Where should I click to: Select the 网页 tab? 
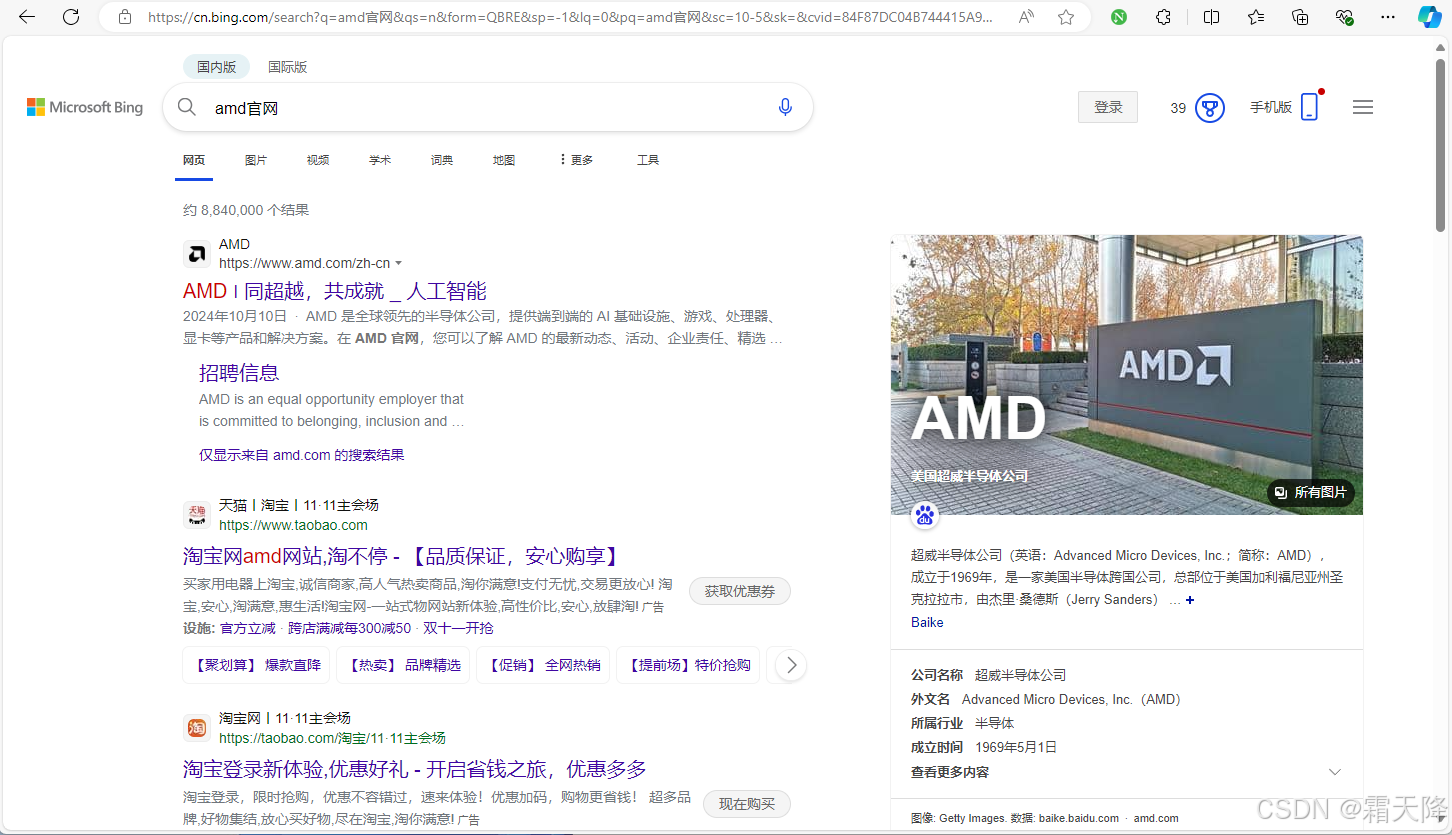[194, 160]
